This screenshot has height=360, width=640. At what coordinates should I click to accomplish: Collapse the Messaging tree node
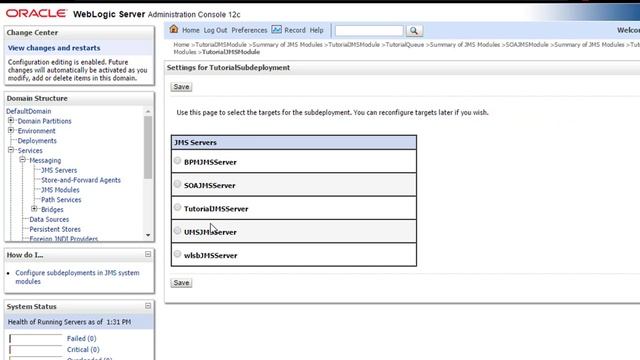tap(22, 160)
